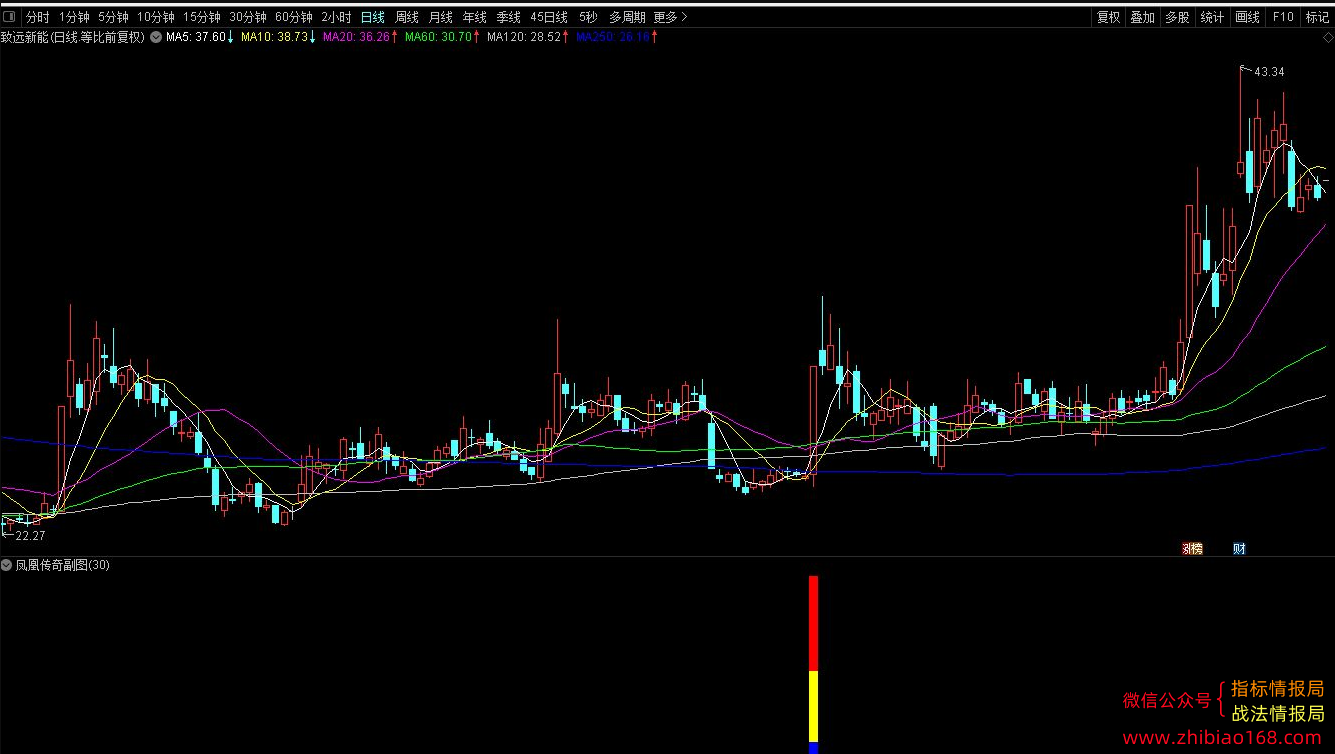Click the blue MA250 label
This screenshot has width=1335, height=754.
(x=612, y=37)
